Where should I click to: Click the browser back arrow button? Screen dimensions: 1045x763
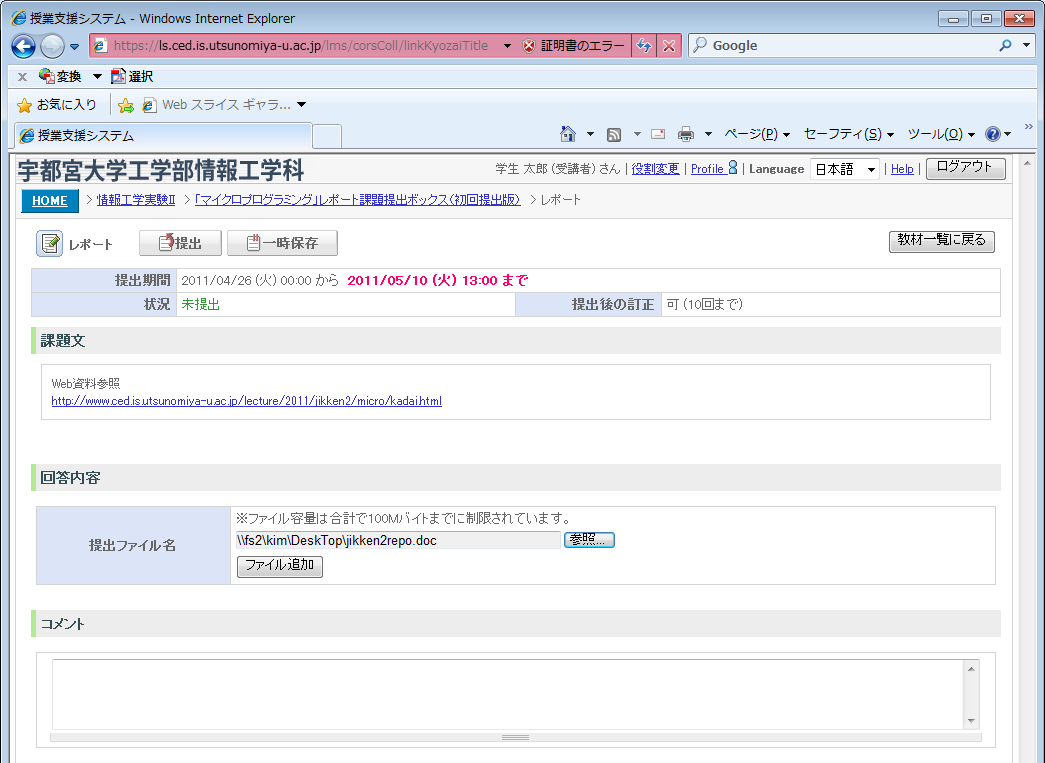coord(24,46)
